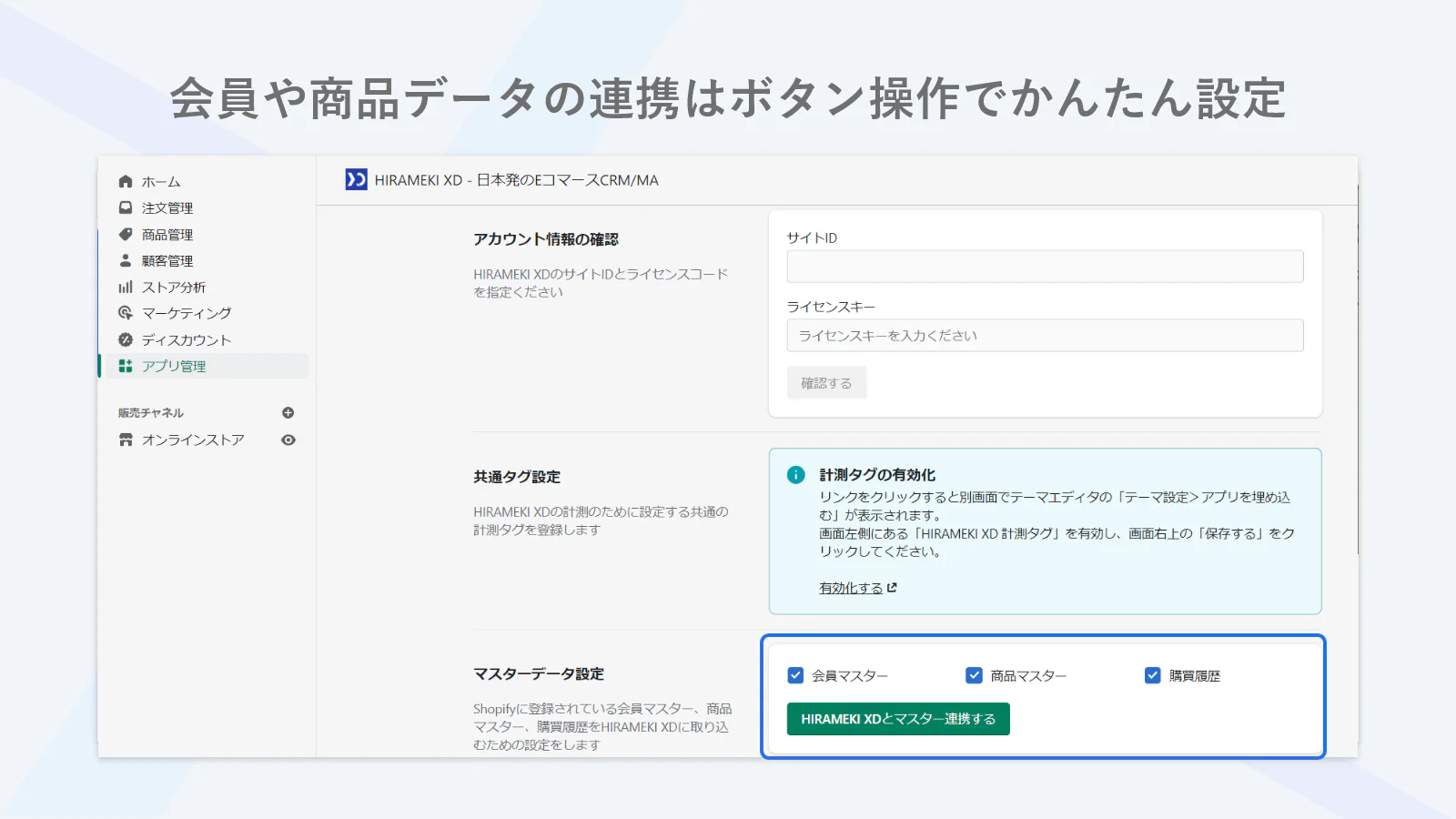Click the HIRAMEKI XD app logo
Image resolution: width=1456 pixels, height=819 pixels.
coord(356,179)
